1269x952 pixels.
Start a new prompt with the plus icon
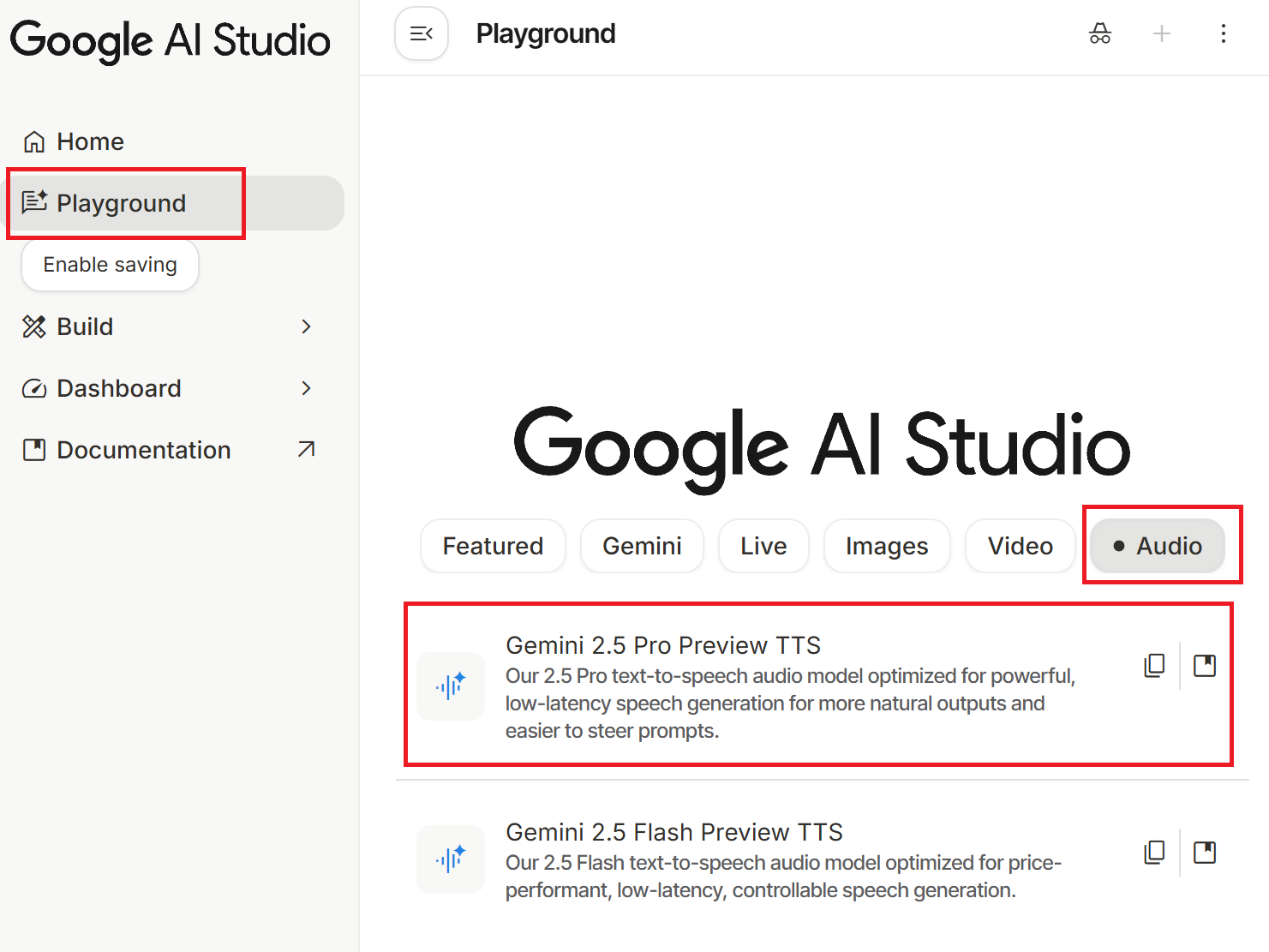1162,33
